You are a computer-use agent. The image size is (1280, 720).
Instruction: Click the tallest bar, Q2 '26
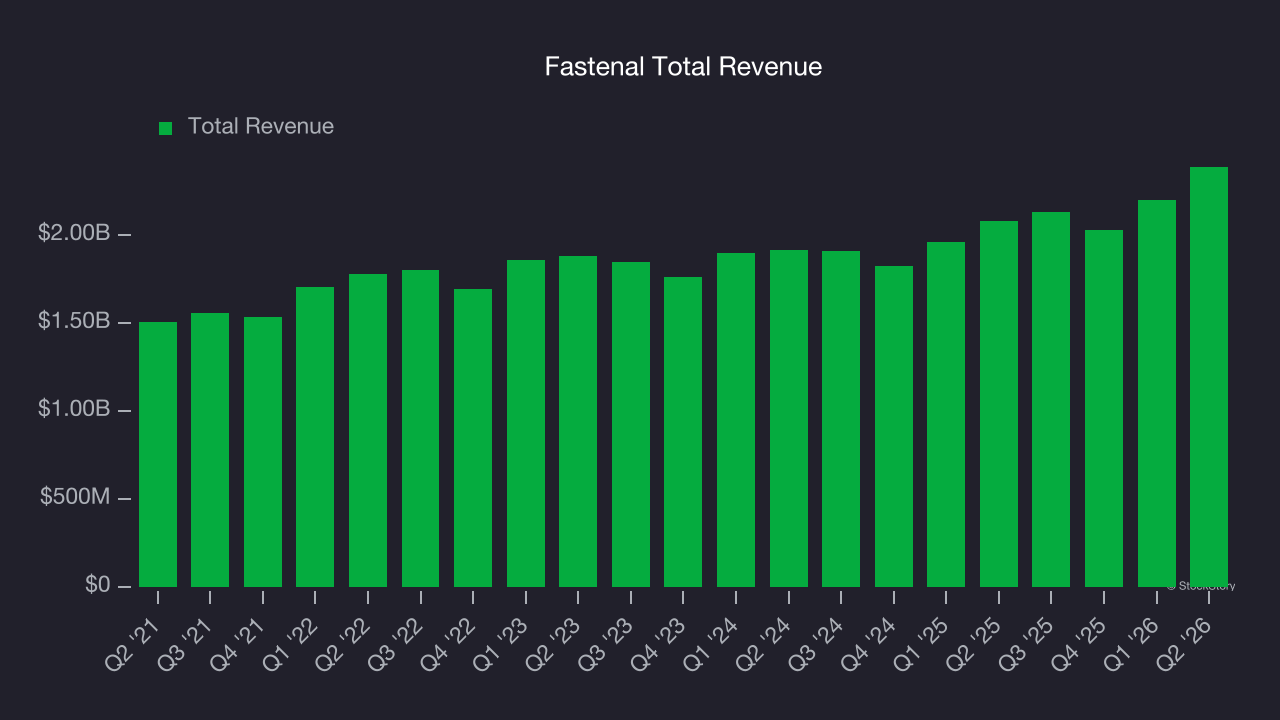pyautogui.click(x=1209, y=377)
